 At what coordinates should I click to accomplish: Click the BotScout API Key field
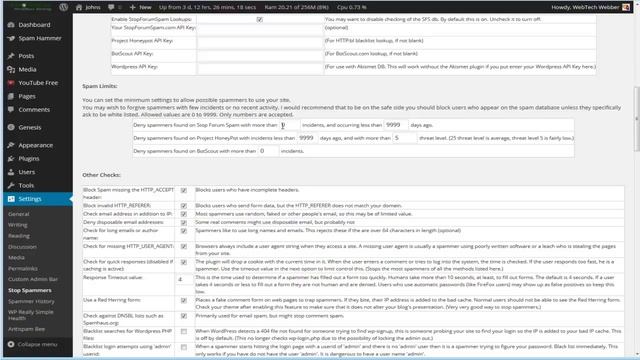(260, 56)
